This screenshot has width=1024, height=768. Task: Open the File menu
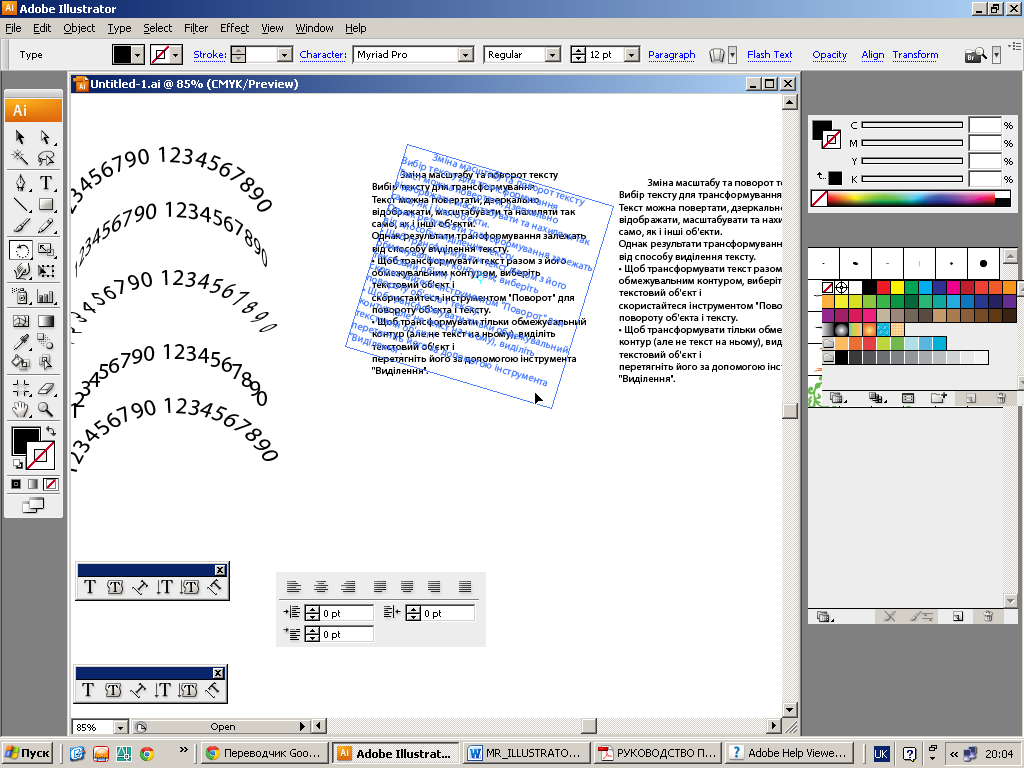pyautogui.click(x=13, y=28)
